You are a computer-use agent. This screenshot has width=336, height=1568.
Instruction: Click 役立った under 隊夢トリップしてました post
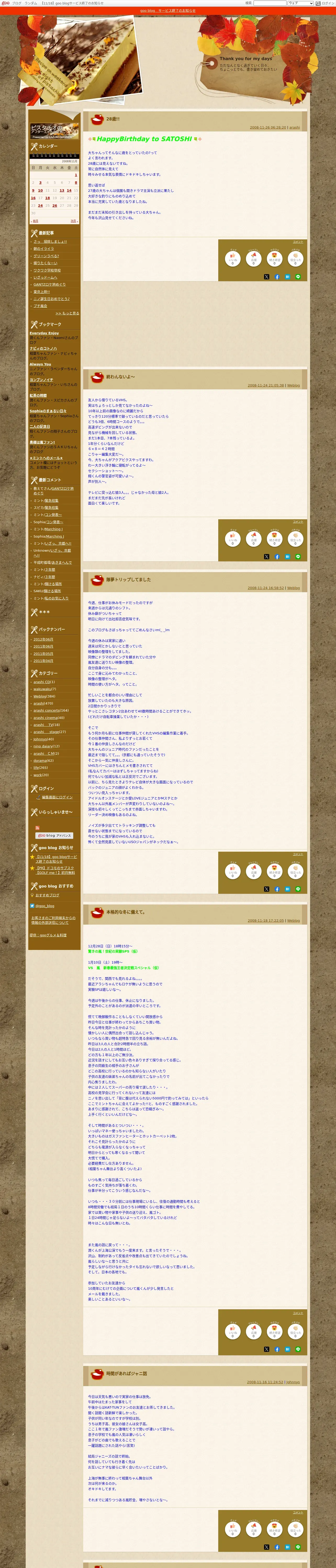pyautogui.click(x=296, y=871)
